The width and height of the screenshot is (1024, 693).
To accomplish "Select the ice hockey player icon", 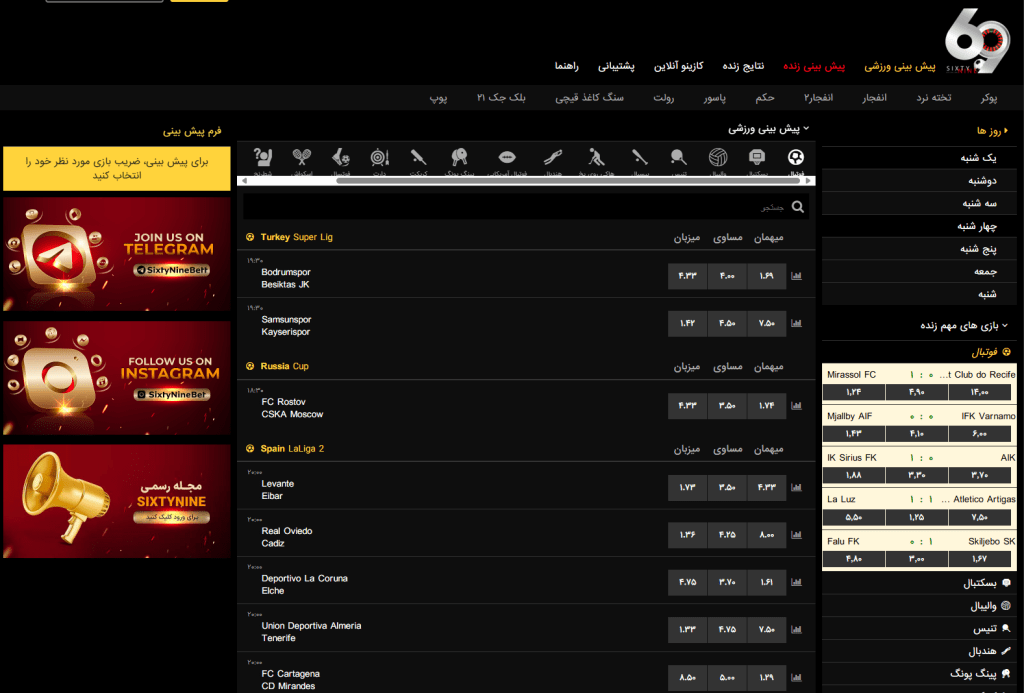I will tap(596, 157).
